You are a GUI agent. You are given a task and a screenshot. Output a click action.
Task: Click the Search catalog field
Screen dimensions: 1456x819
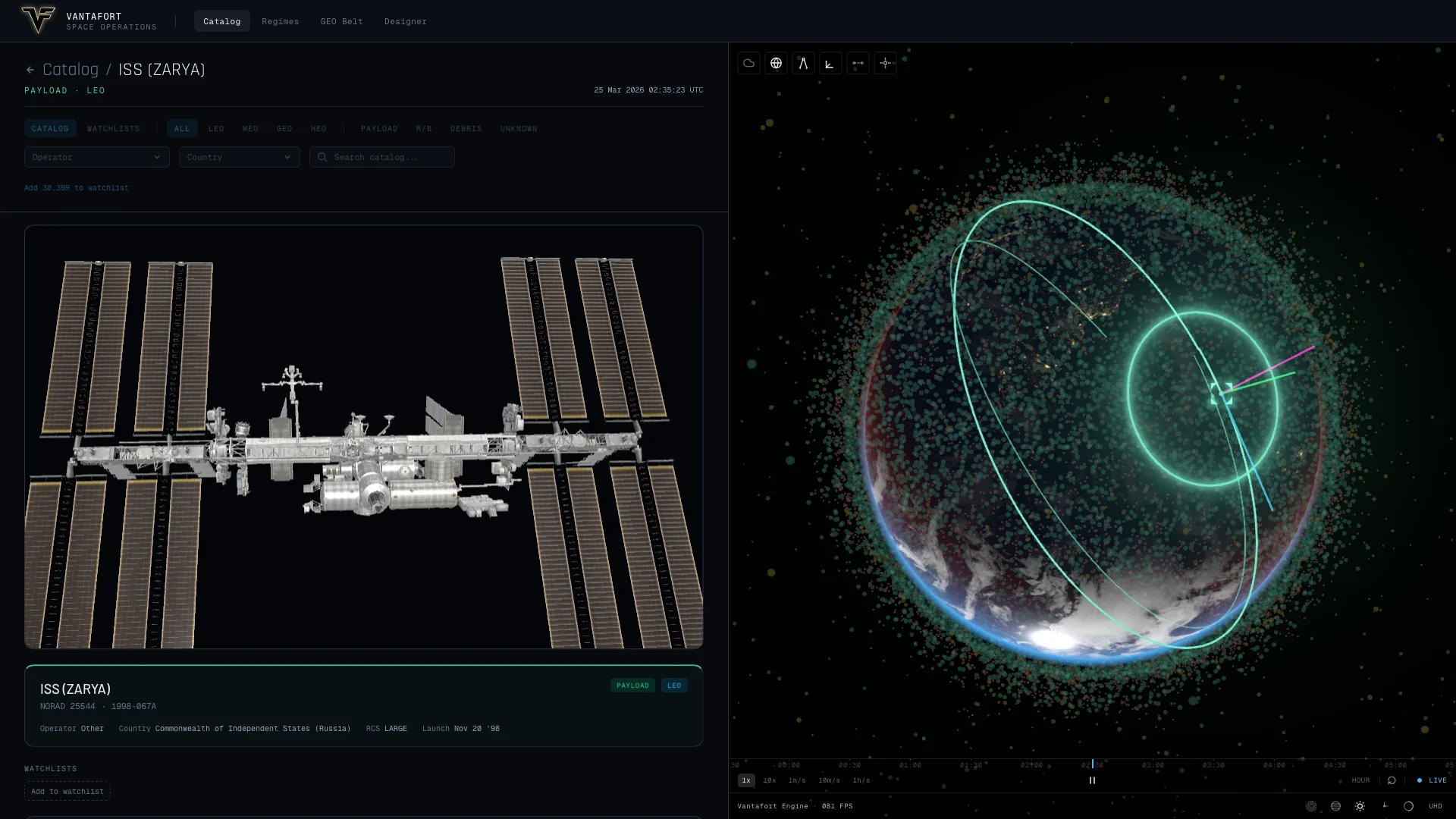[382, 157]
